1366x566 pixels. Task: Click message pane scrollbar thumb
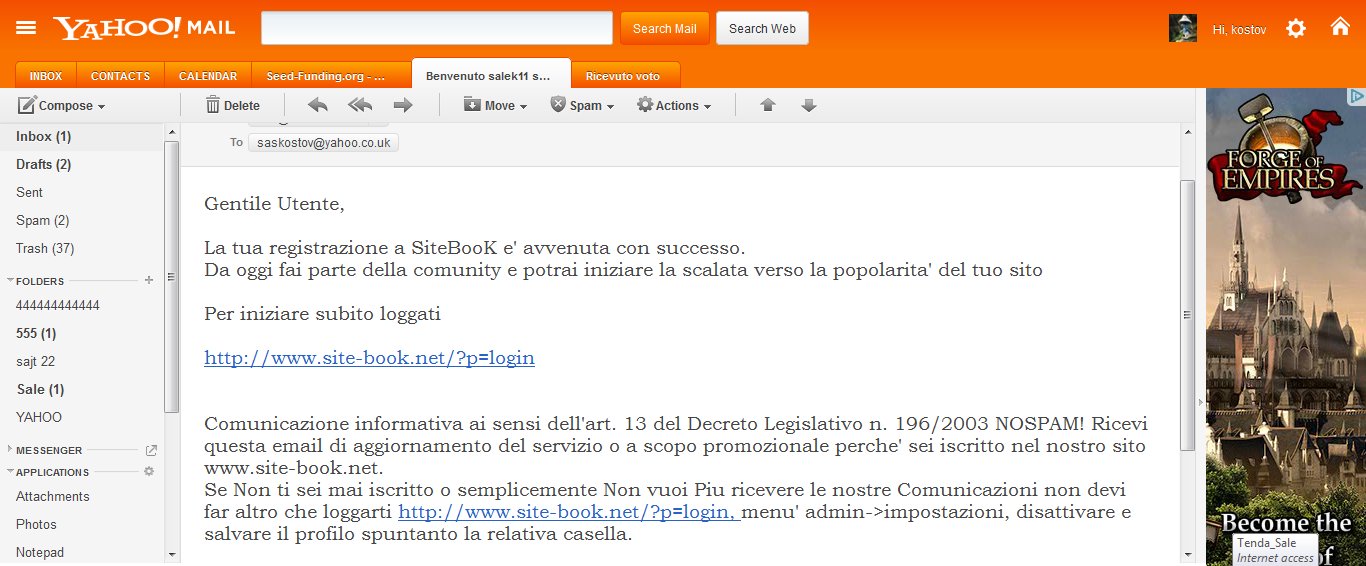click(x=1188, y=314)
